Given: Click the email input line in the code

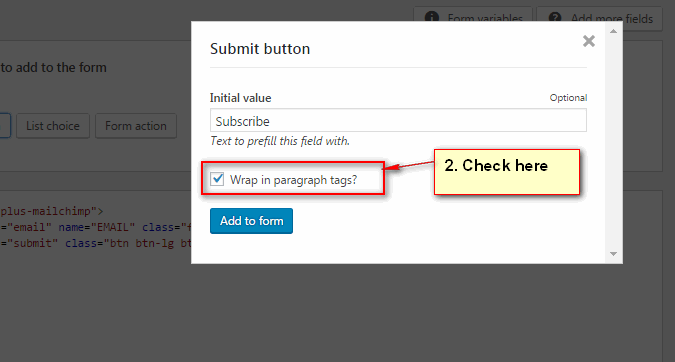Looking at the screenshot, I should pyautogui.click(x=96, y=227).
